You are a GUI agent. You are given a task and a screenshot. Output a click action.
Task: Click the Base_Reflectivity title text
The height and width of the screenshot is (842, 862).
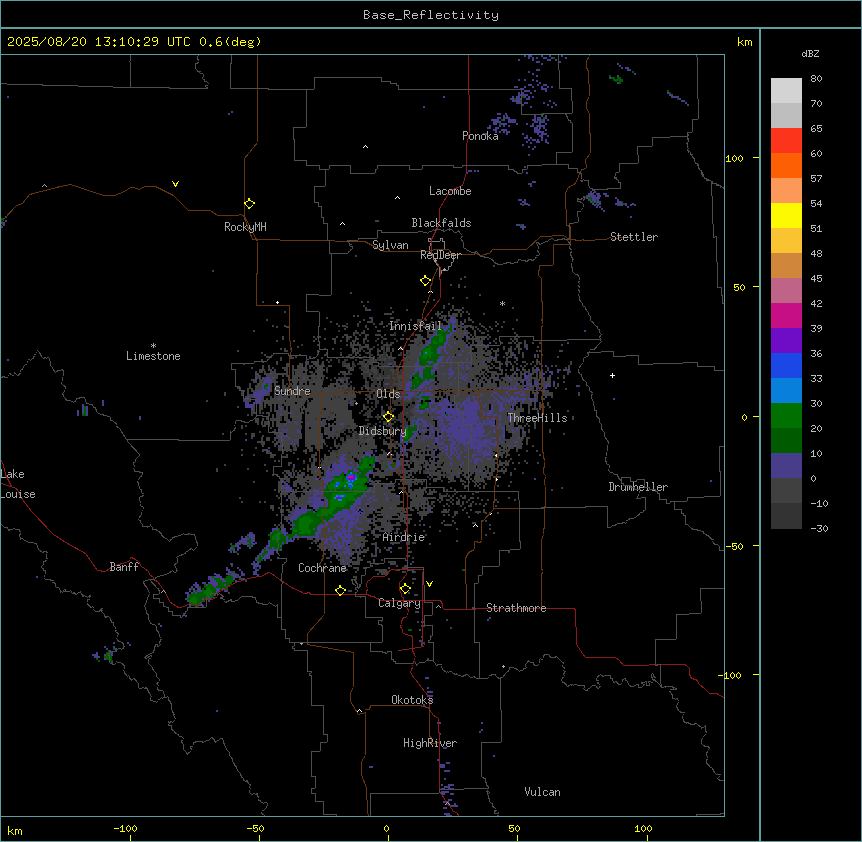(431, 15)
